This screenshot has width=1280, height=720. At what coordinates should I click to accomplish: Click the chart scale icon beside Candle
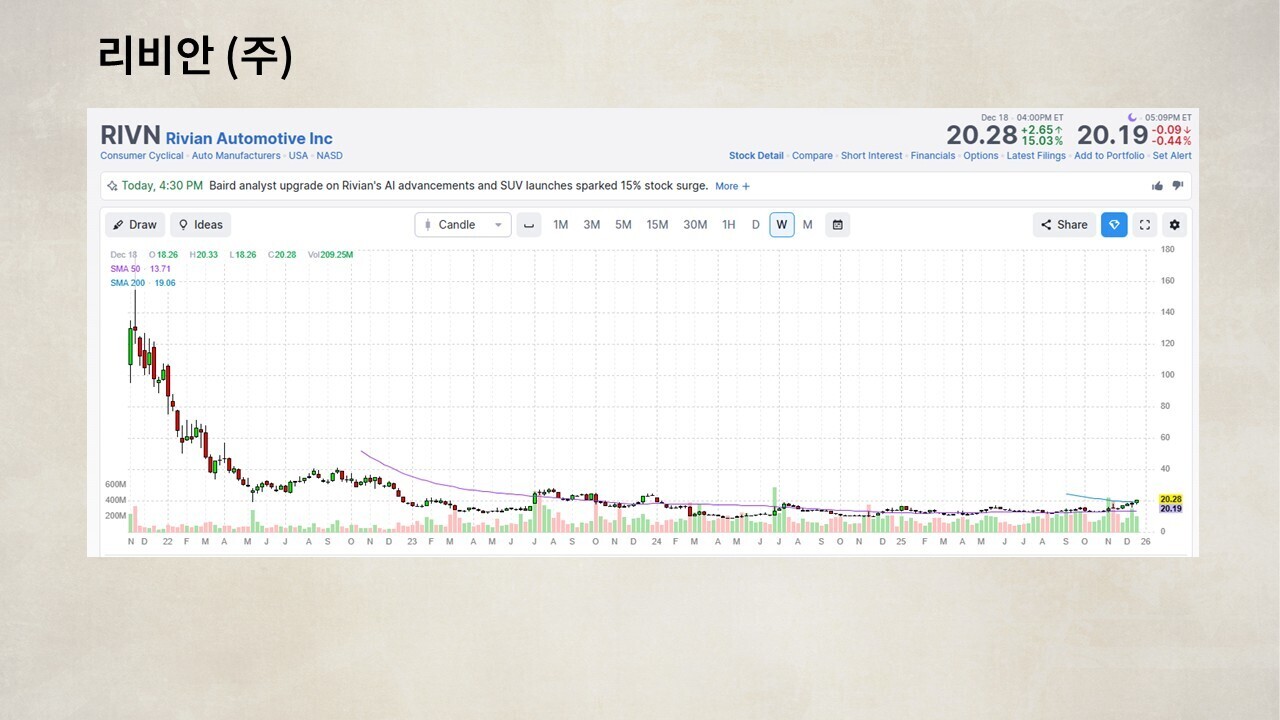click(529, 225)
